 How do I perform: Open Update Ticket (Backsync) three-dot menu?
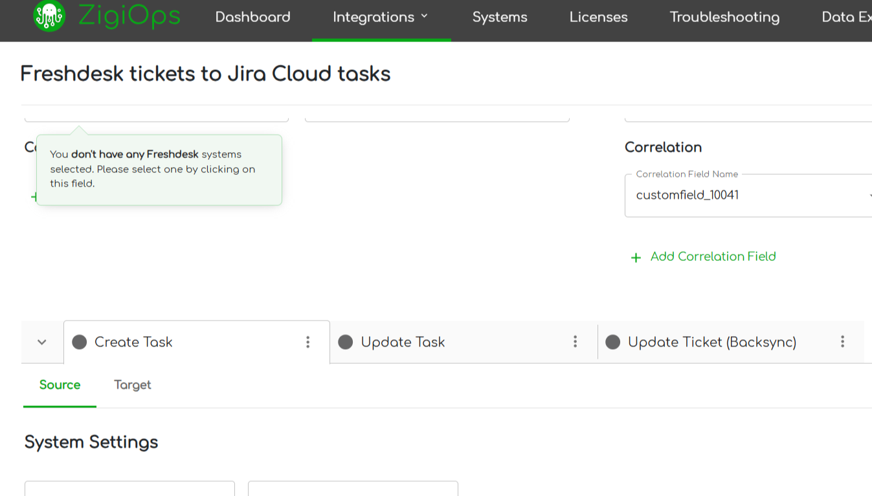click(842, 342)
